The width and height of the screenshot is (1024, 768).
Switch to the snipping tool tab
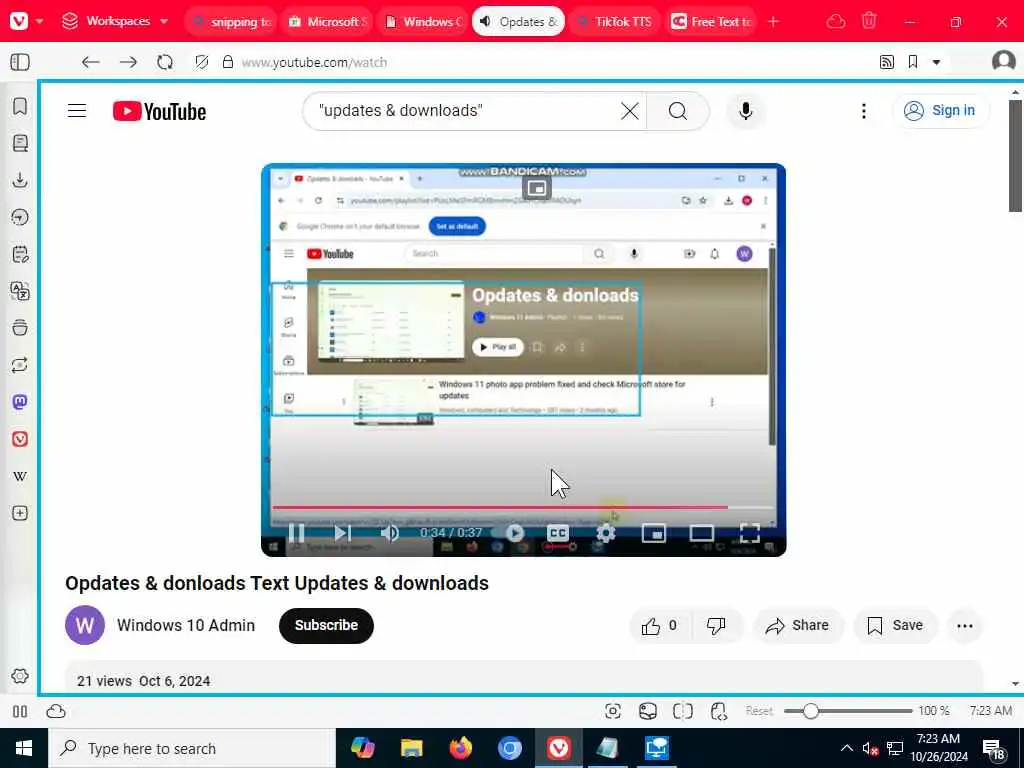[232, 22]
